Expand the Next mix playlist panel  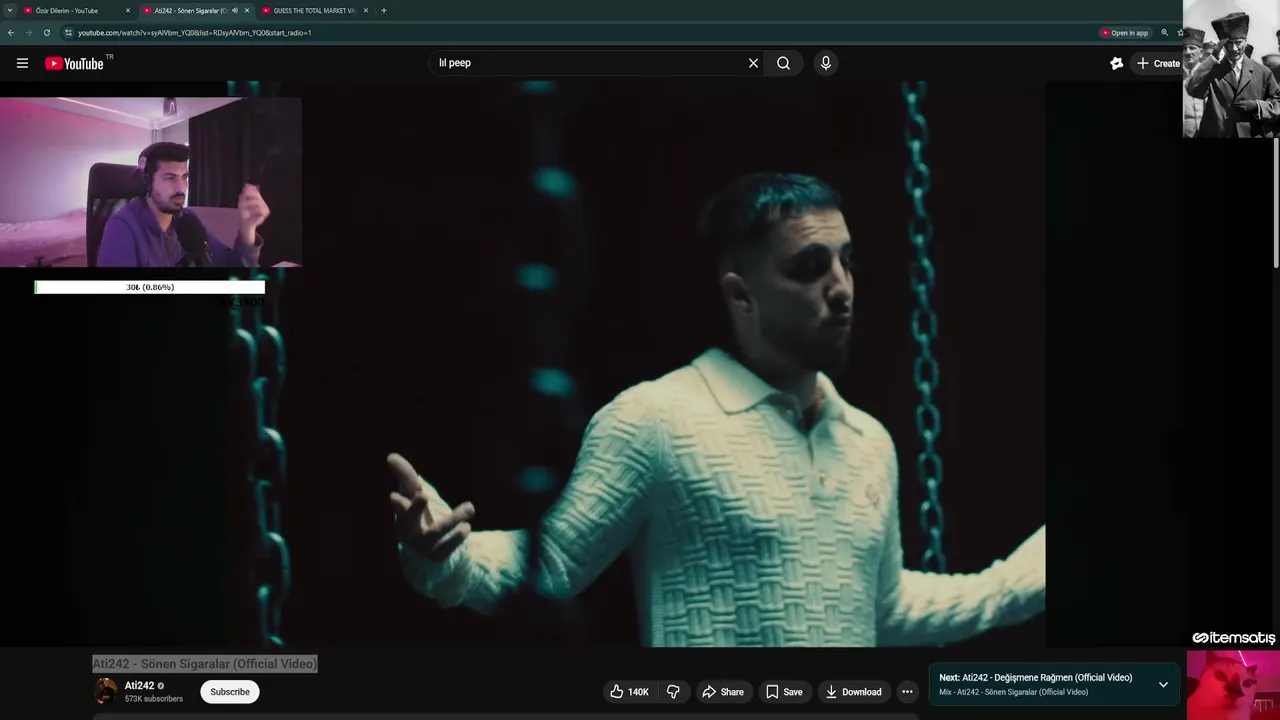(x=1163, y=685)
